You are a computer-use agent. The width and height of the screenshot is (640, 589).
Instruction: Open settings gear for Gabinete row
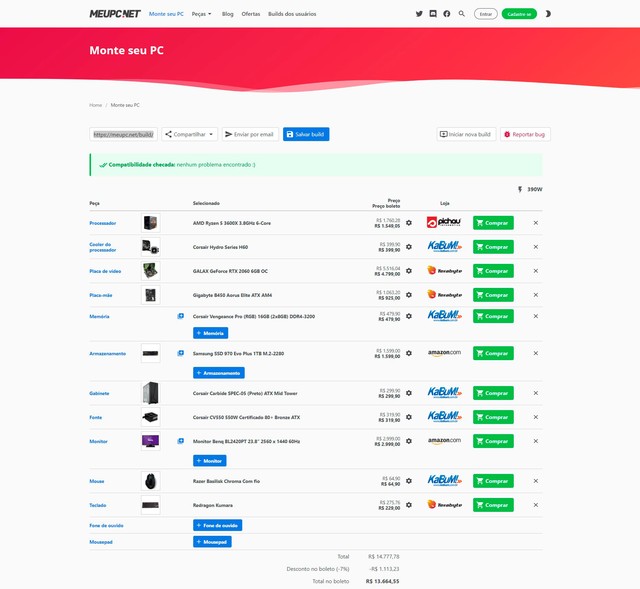click(x=409, y=393)
